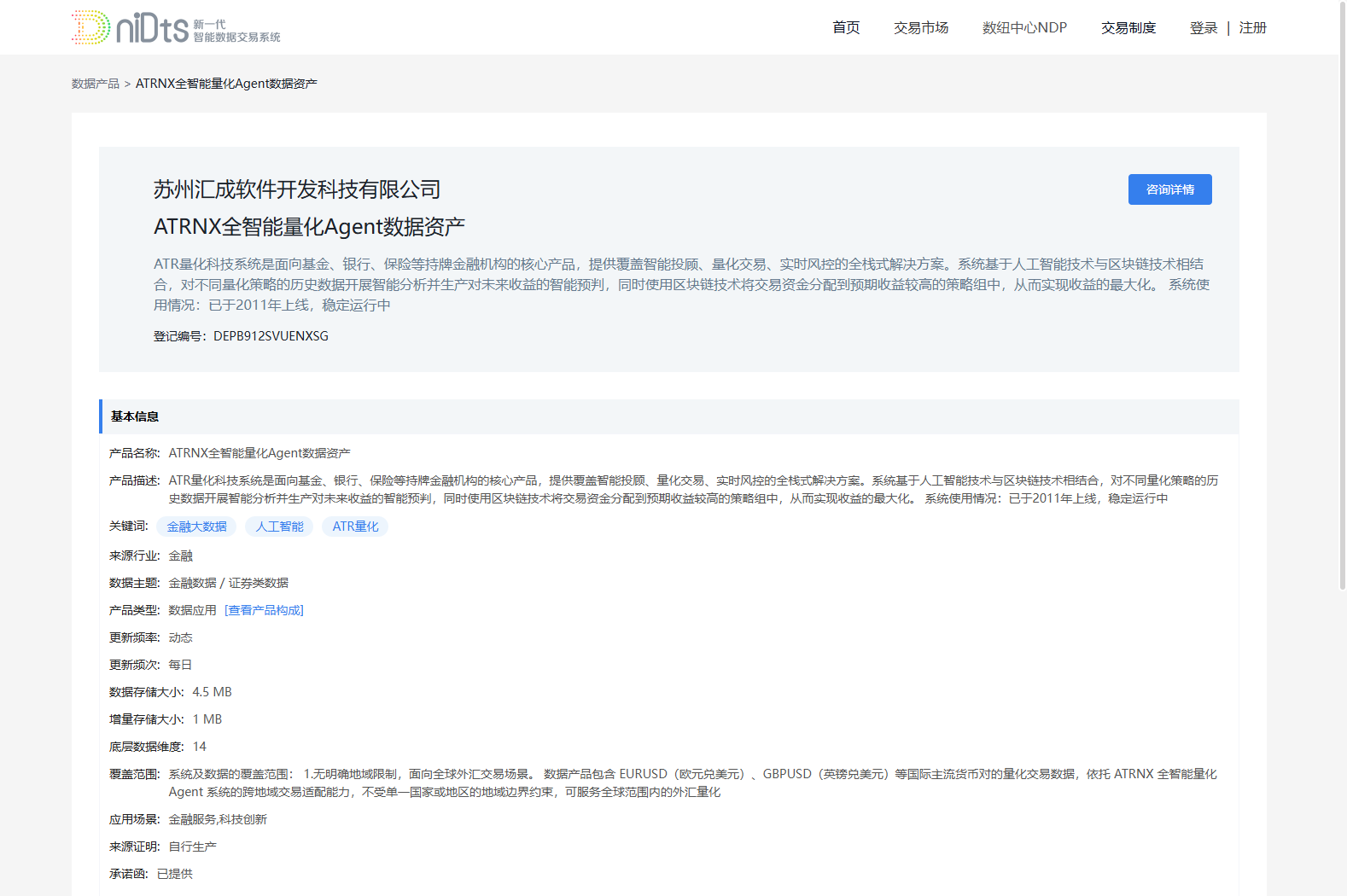Click the 应用场景 value 金融服务,科技创新
This screenshot has height=896, width=1347.
click(x=218, y=819)
